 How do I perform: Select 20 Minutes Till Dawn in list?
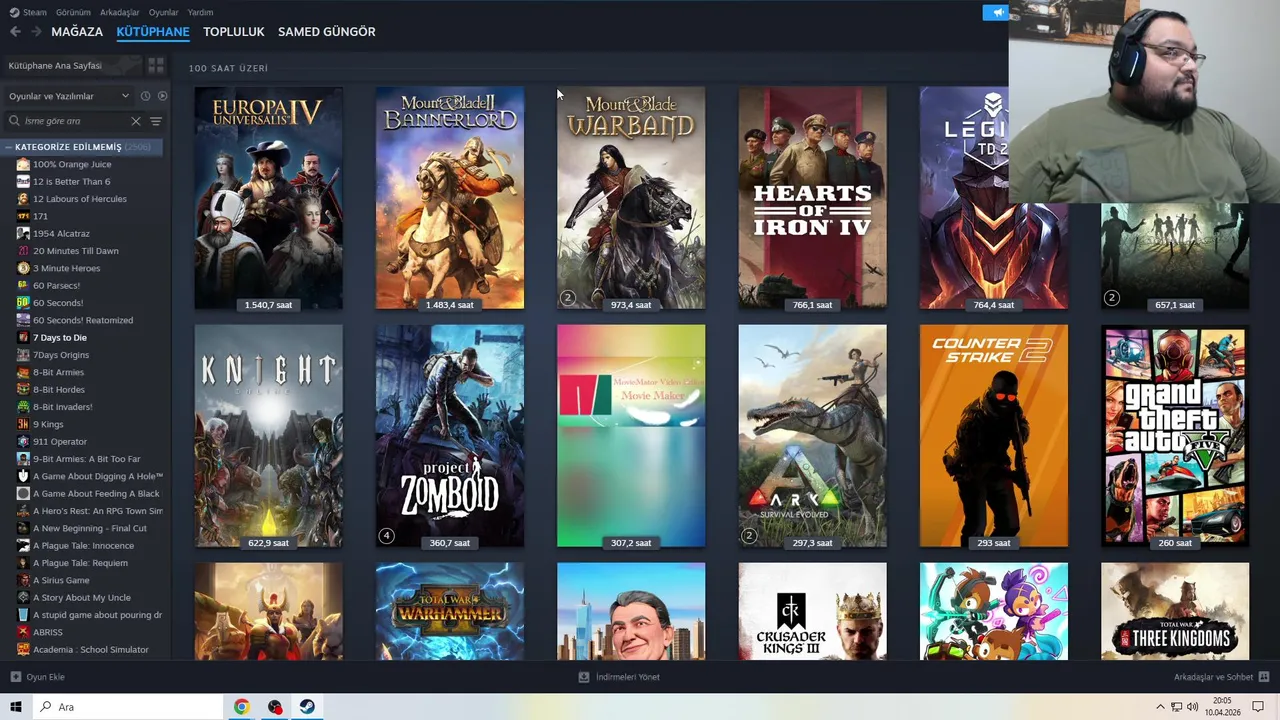[76, 251]
